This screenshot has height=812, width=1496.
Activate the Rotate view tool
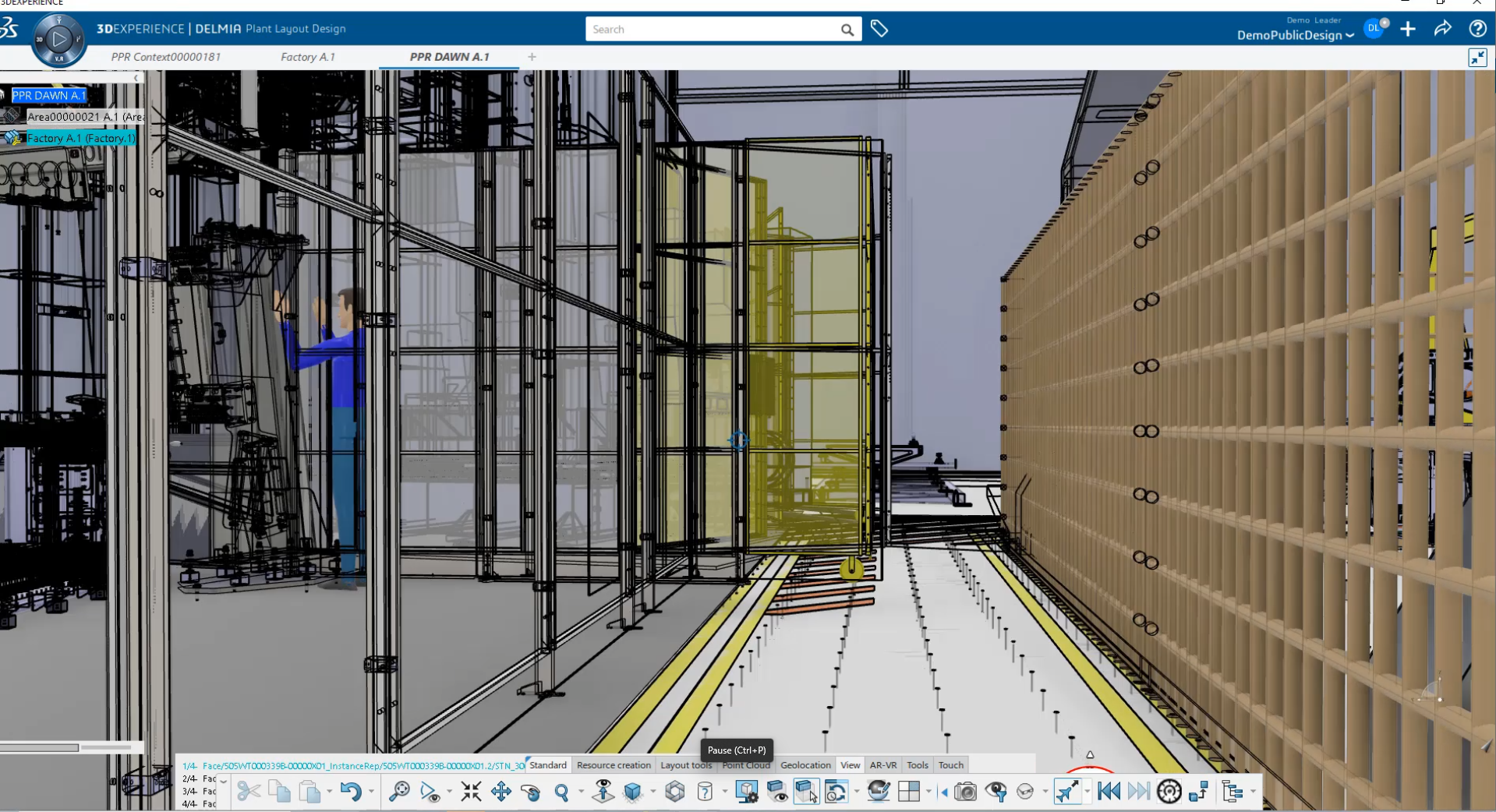click(x=532, y=791)
